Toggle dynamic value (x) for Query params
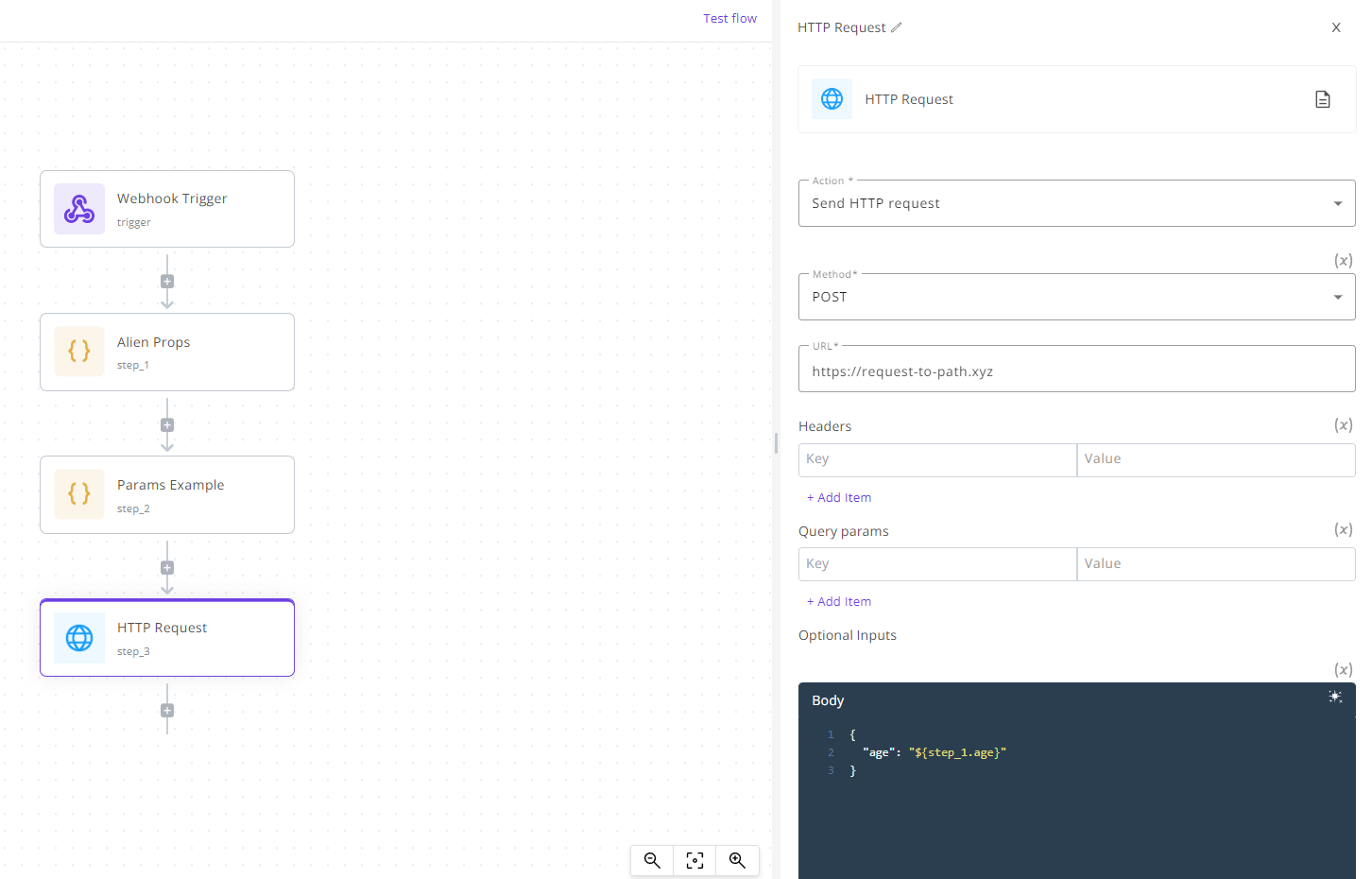Screen dimensions: 1372x879 click(x=1343, y=529)
